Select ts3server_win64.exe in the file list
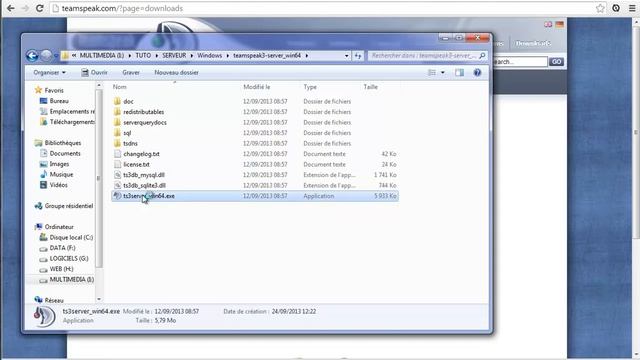The width and height of the screenshot is (640, 360). [x=255, y=196]
